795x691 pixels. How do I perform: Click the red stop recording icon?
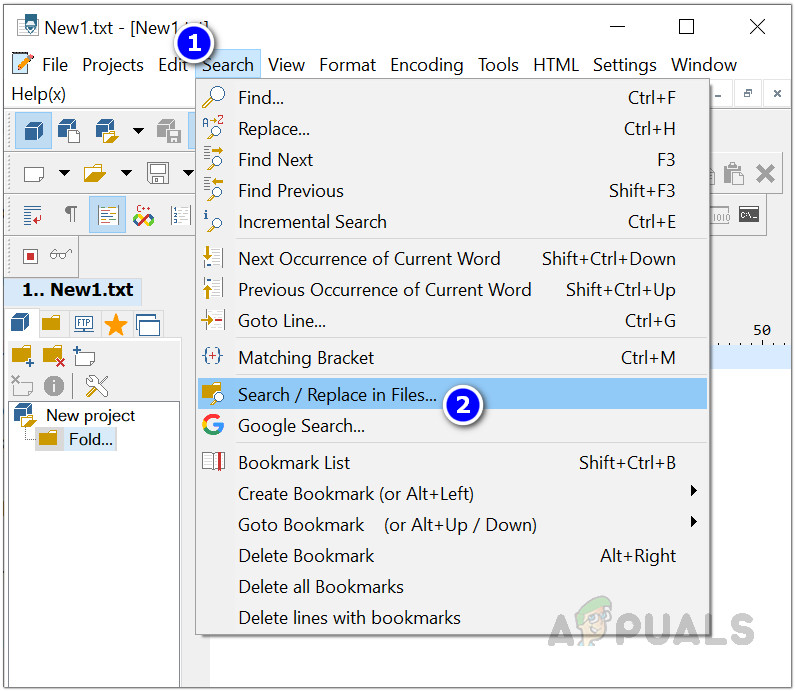pos(30,255)
